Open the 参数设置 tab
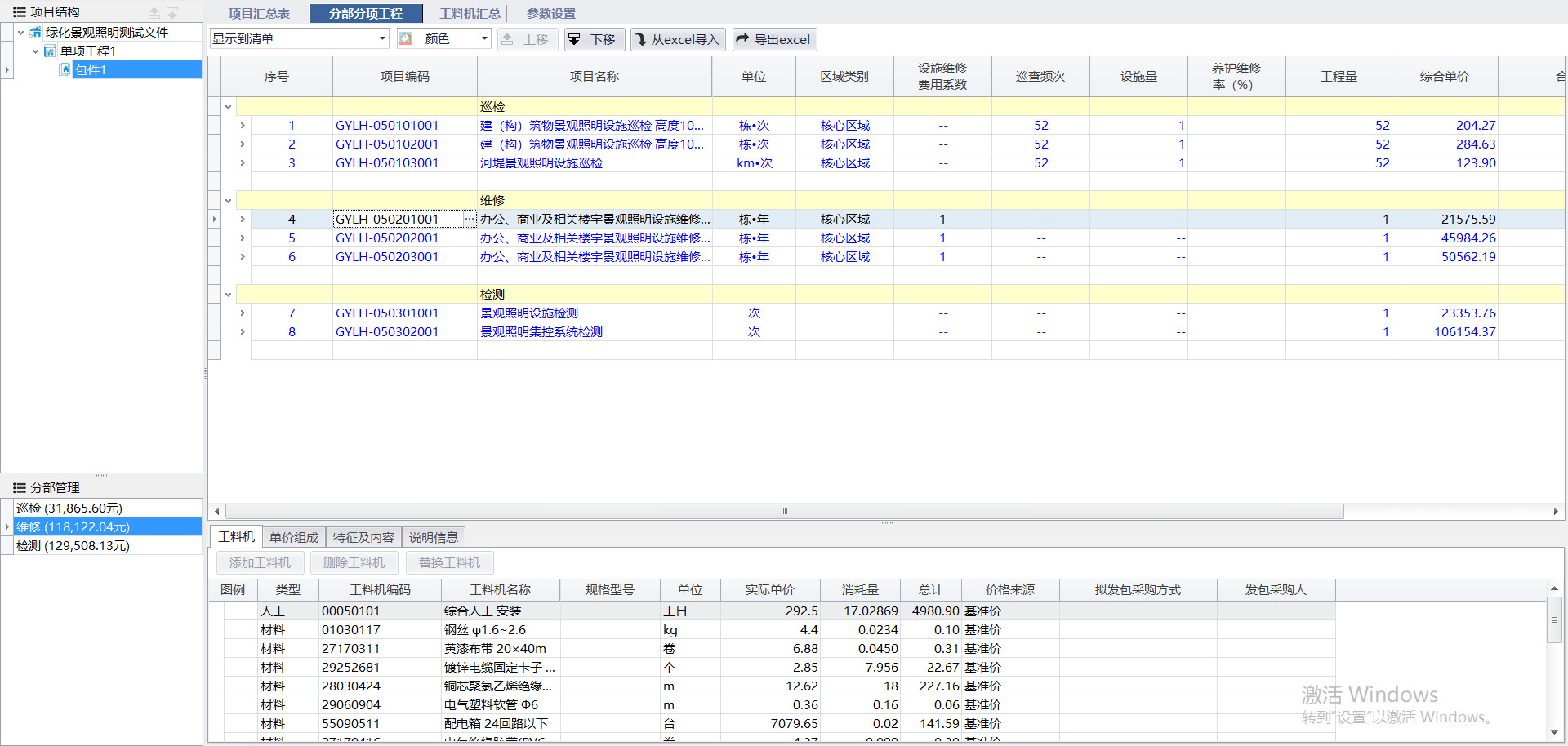Image resolution: width=1568 pixels, height=746 pixels. (x=551, y=14)
